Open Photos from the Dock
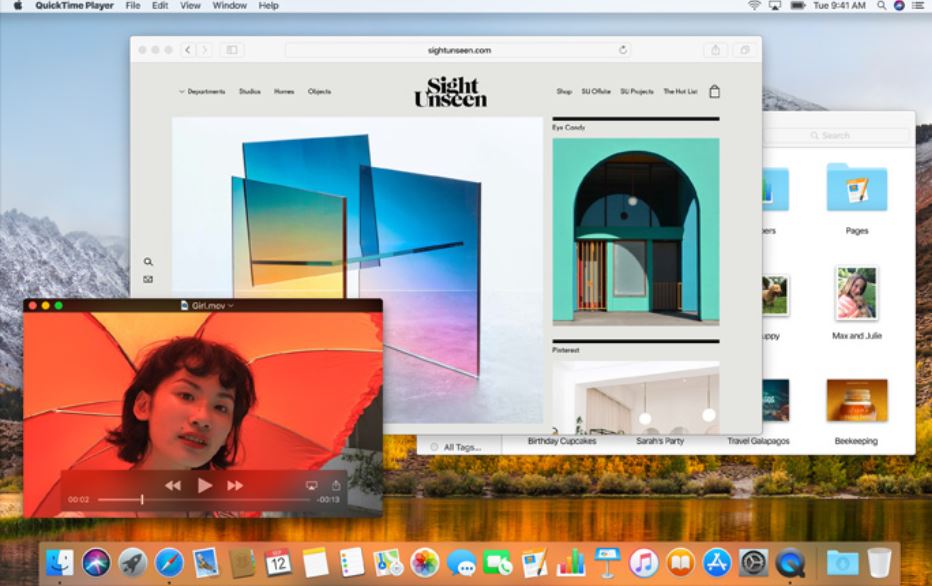 (424, 562)
